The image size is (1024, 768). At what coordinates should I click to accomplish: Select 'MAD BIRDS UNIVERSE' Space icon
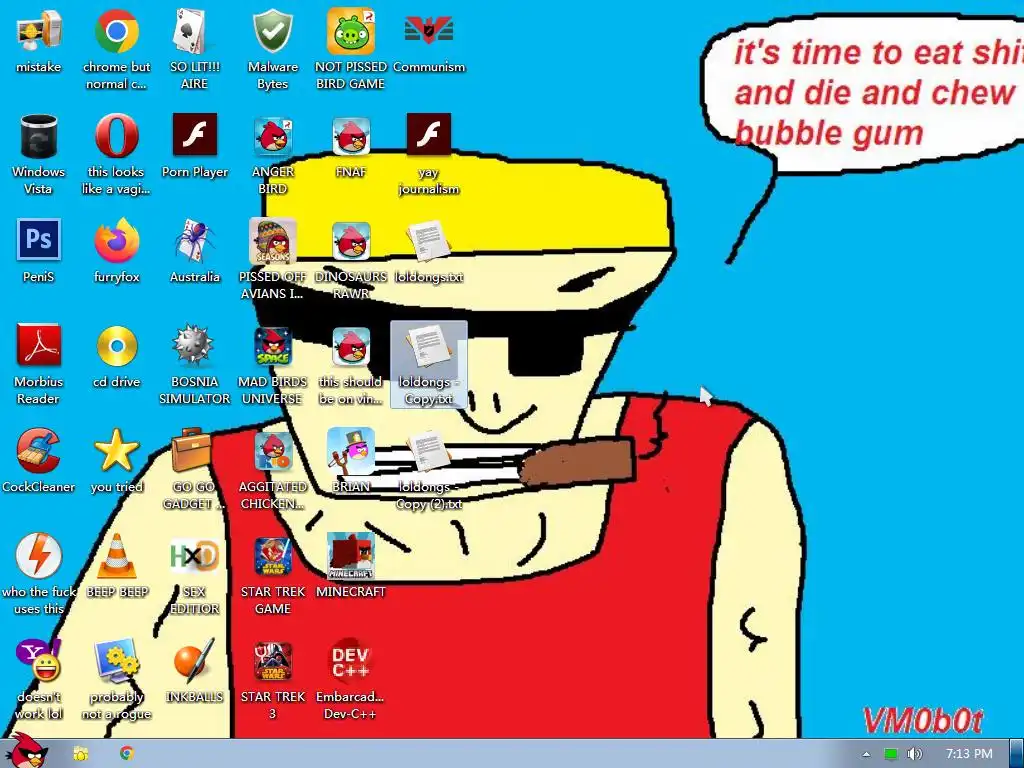coord(272,345)
